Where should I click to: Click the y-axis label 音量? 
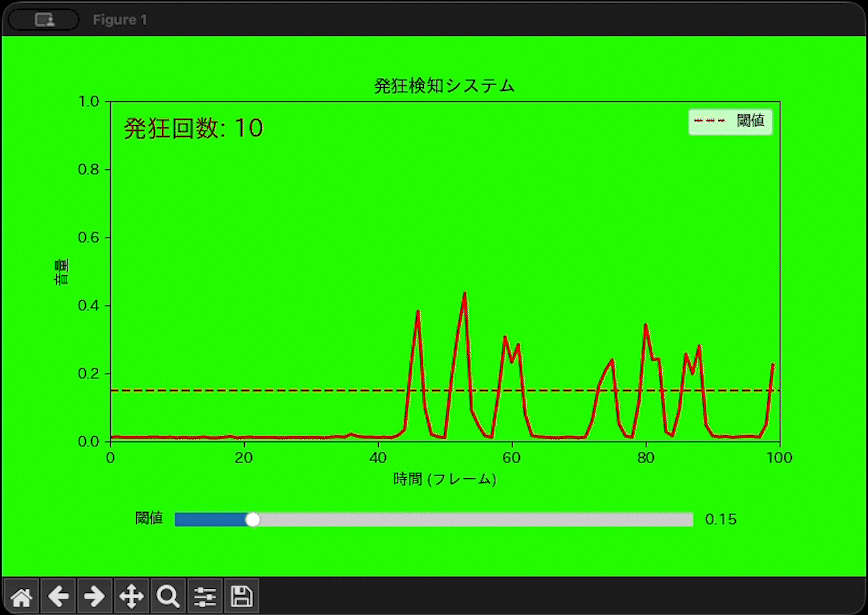pyautogui.click(x=61, y=272)
